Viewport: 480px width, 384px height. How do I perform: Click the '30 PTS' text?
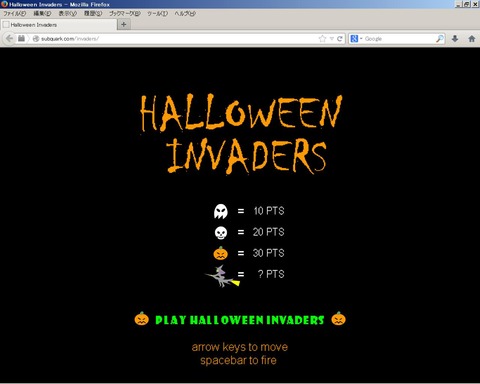click(x=269, y=253)
